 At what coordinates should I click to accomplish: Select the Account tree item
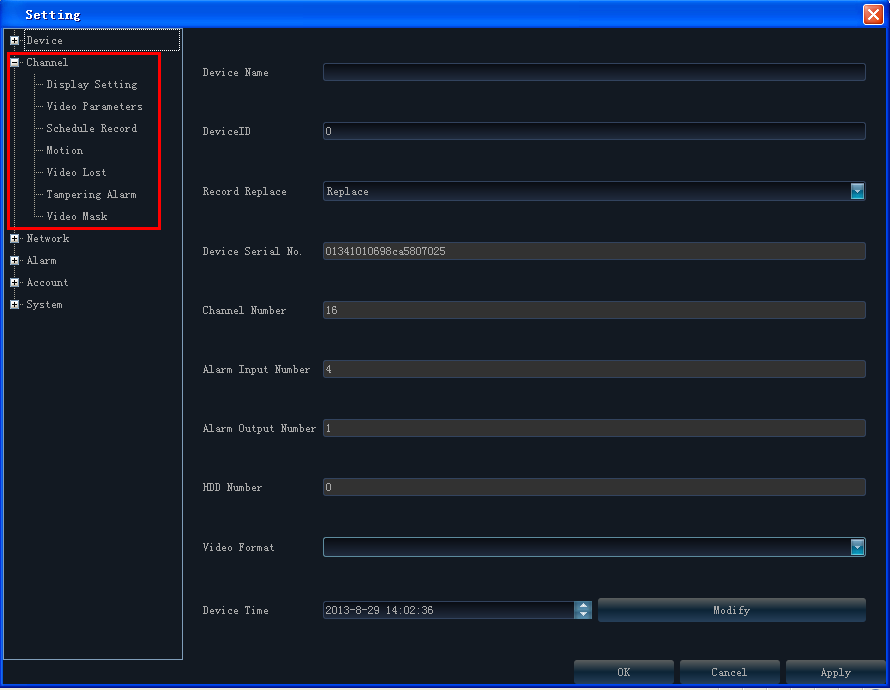[x=47, y=283]
